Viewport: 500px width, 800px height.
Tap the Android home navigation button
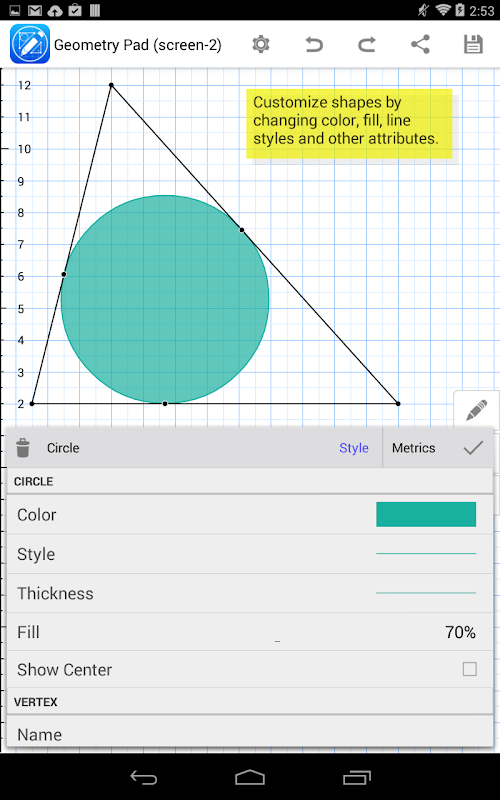tap(250, 777)
